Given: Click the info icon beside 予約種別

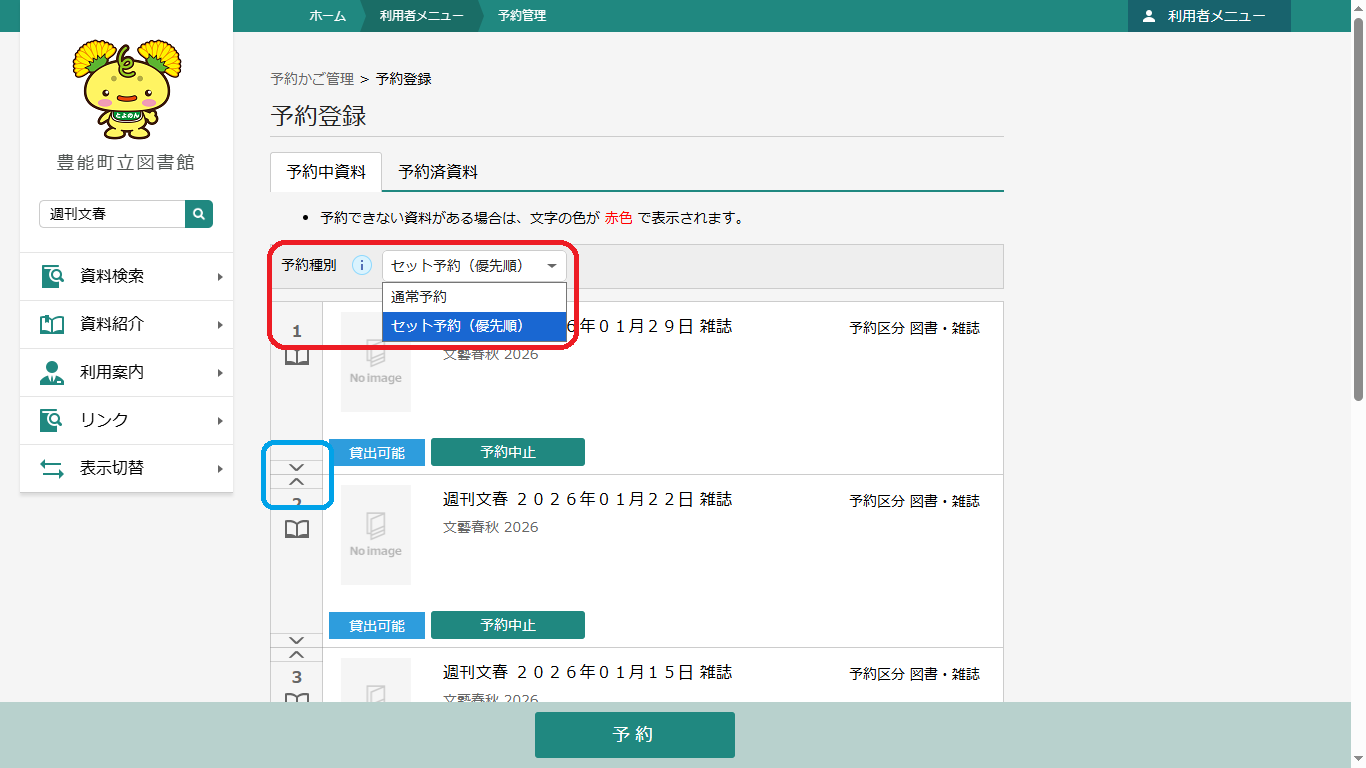Looking at the screenshot, I should pyautogui.click(x=362, y=266).
